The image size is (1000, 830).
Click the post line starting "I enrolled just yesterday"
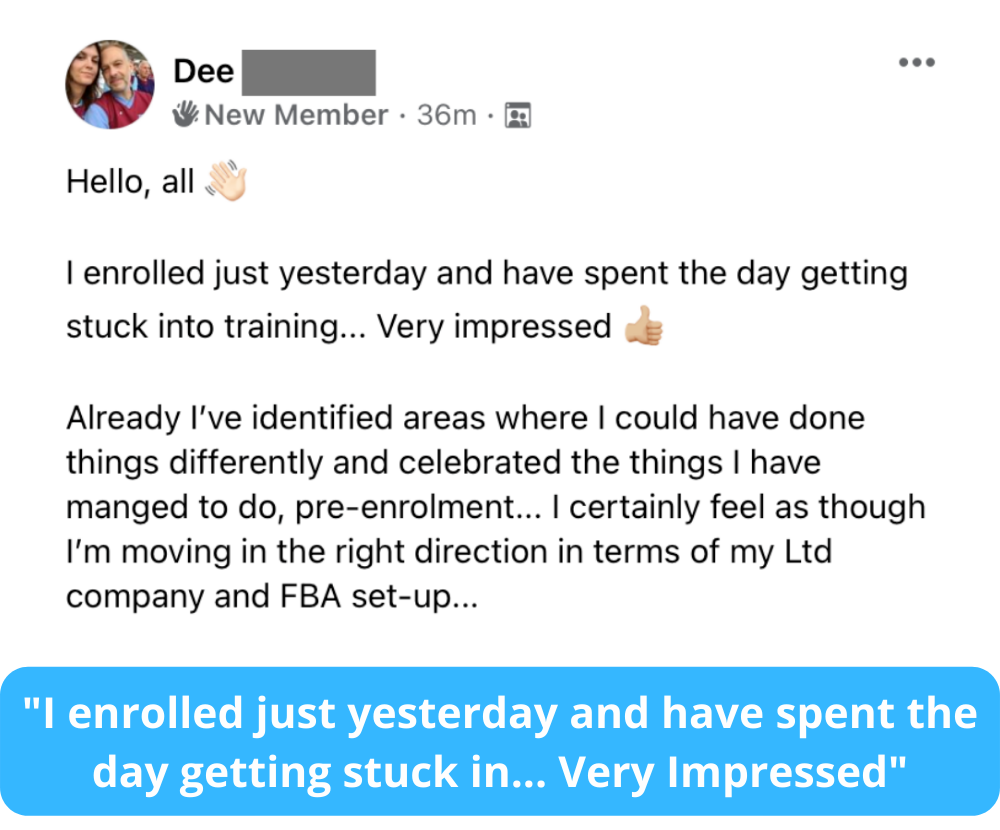click(486, 275)
